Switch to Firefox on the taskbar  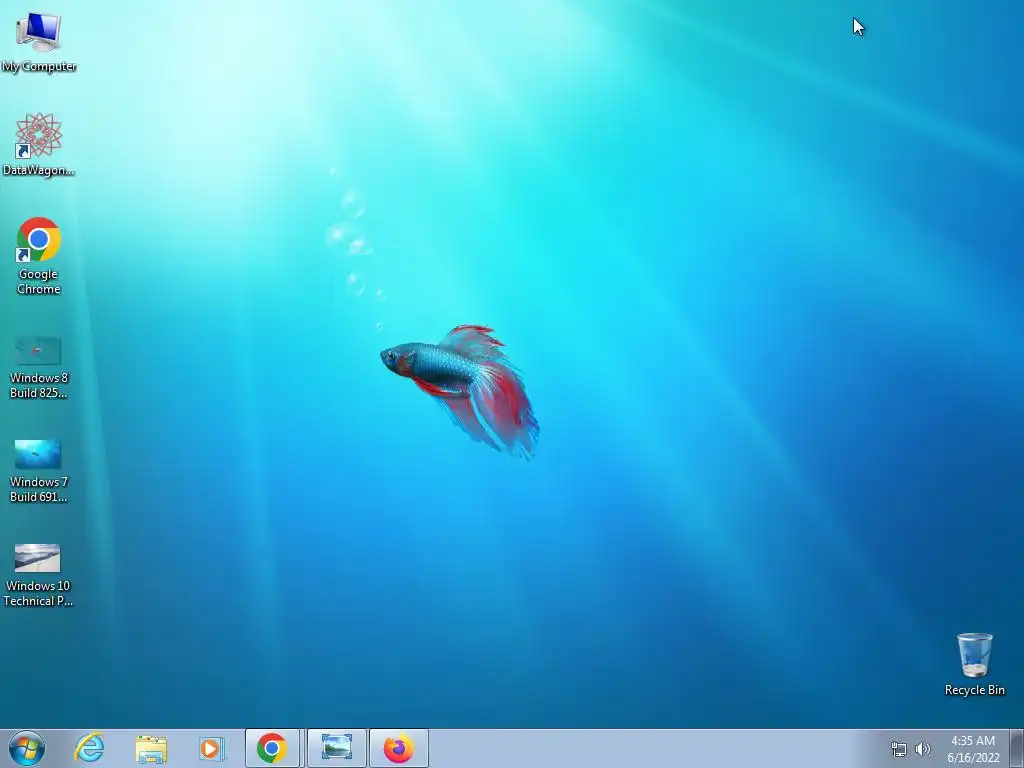pyautogui.click(x=398, y=748)
